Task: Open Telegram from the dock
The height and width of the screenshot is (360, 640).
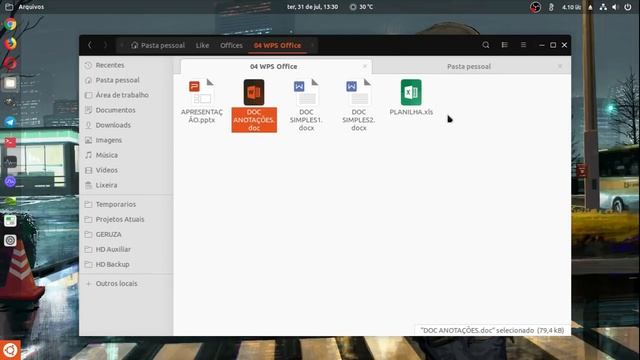Action: pyautogui.click(x=10, y=122)
